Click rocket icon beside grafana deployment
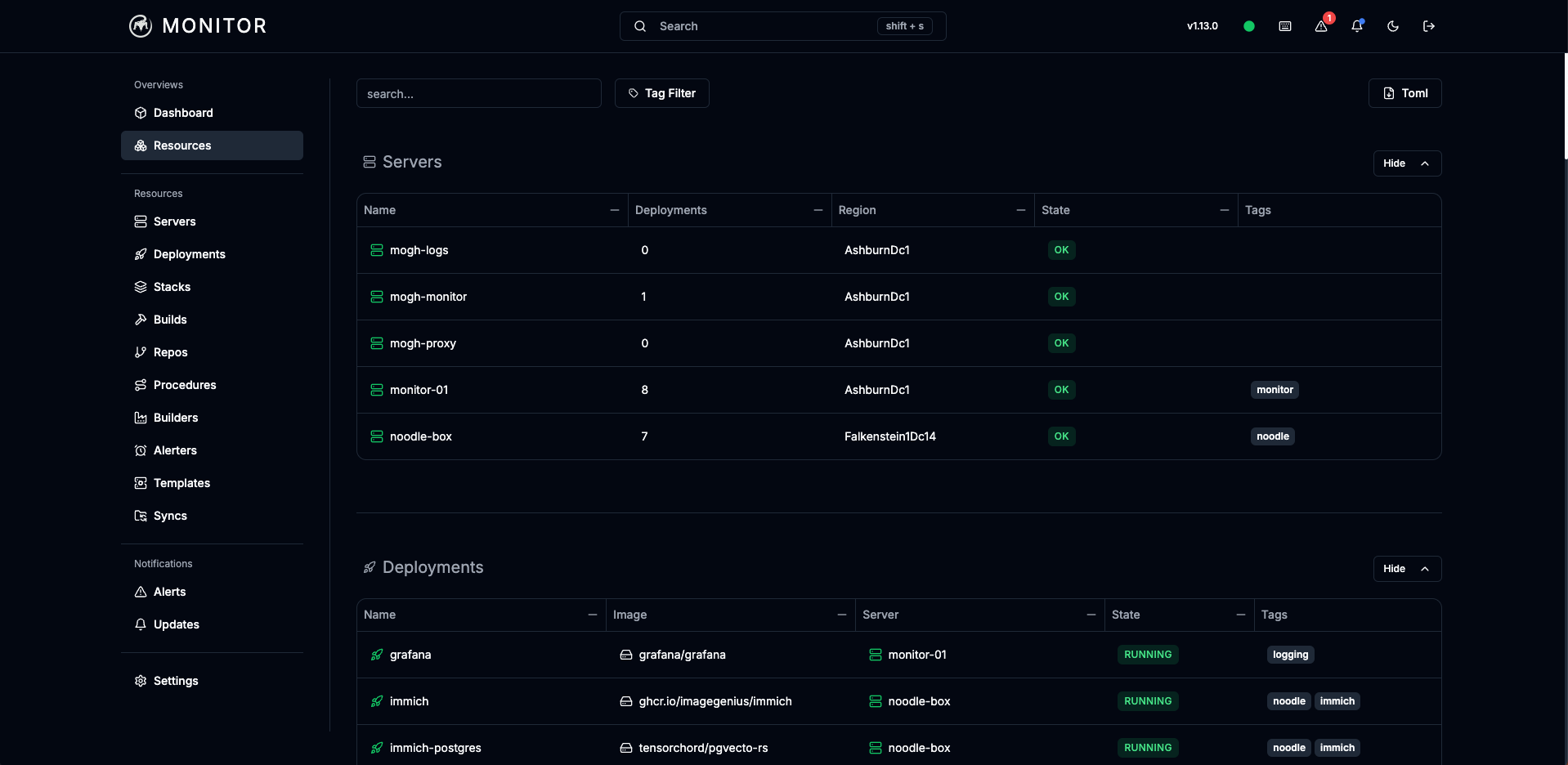Viewport: 1568px width, 765px height. click(377, 655)
